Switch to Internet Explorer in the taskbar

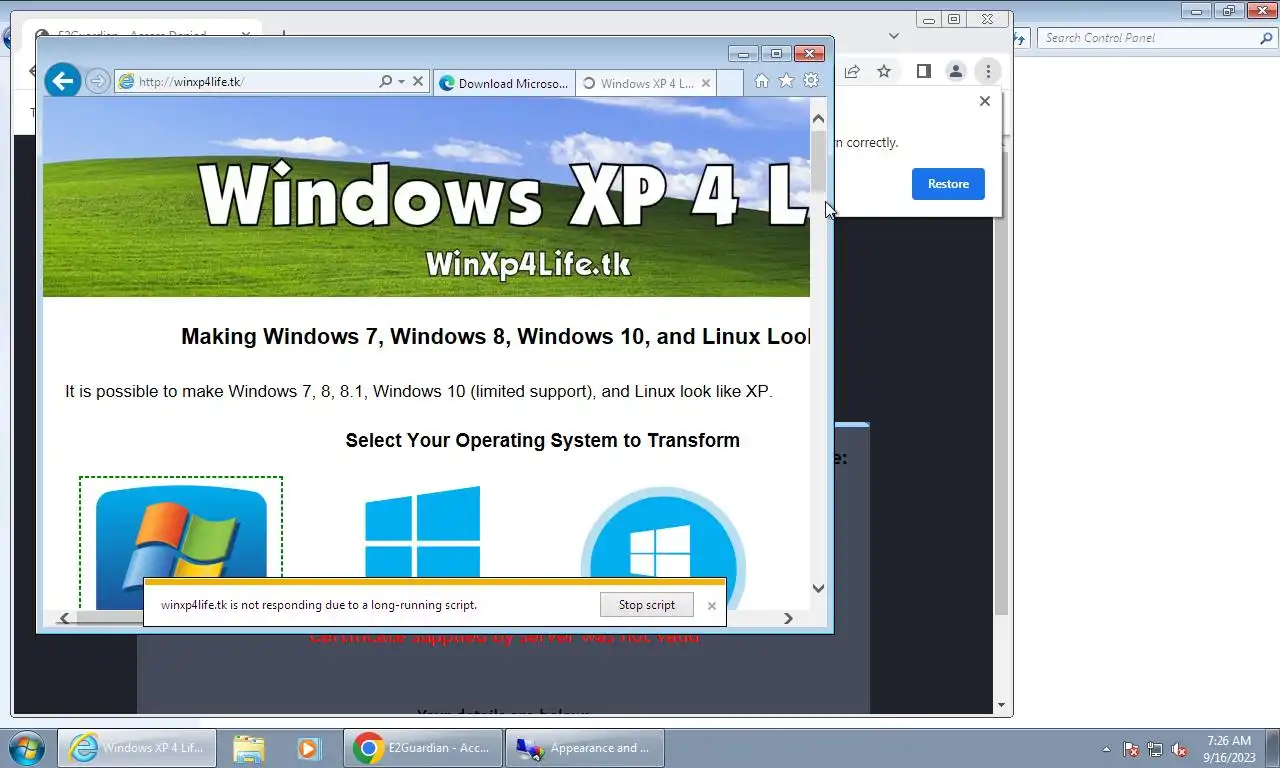137,748
